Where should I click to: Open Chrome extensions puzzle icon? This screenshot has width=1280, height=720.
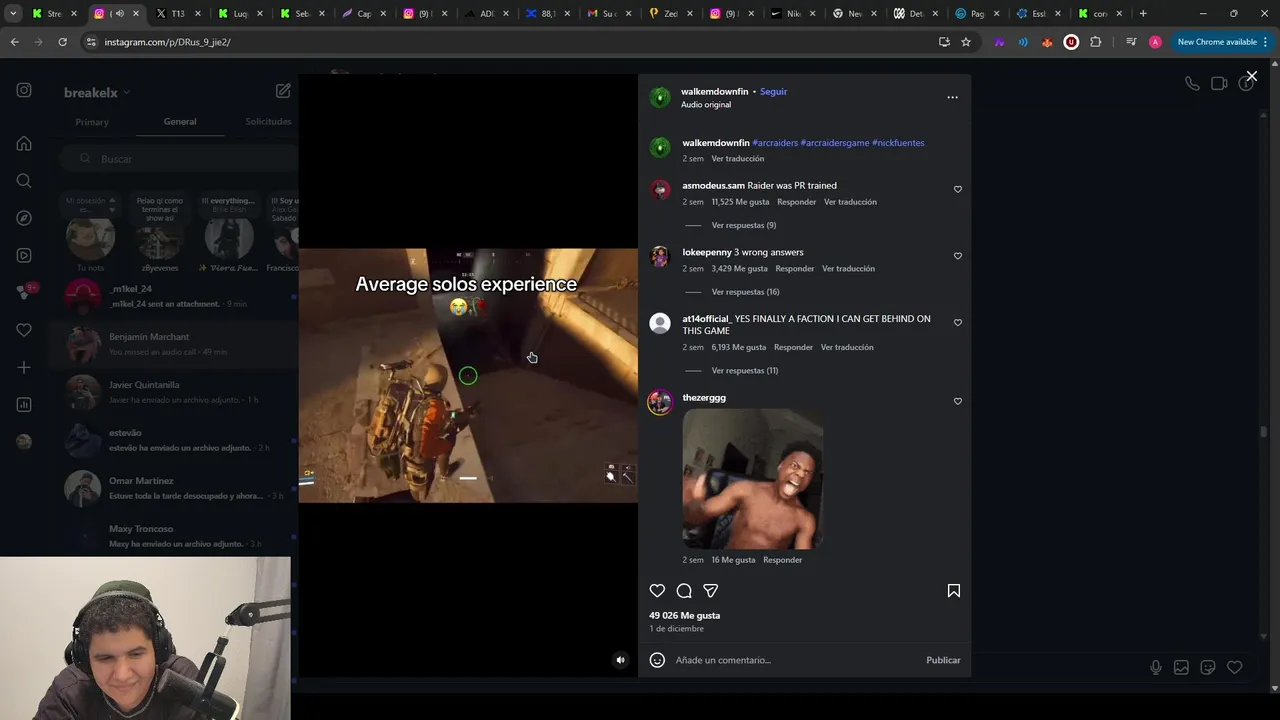(x=1095, y=42)
